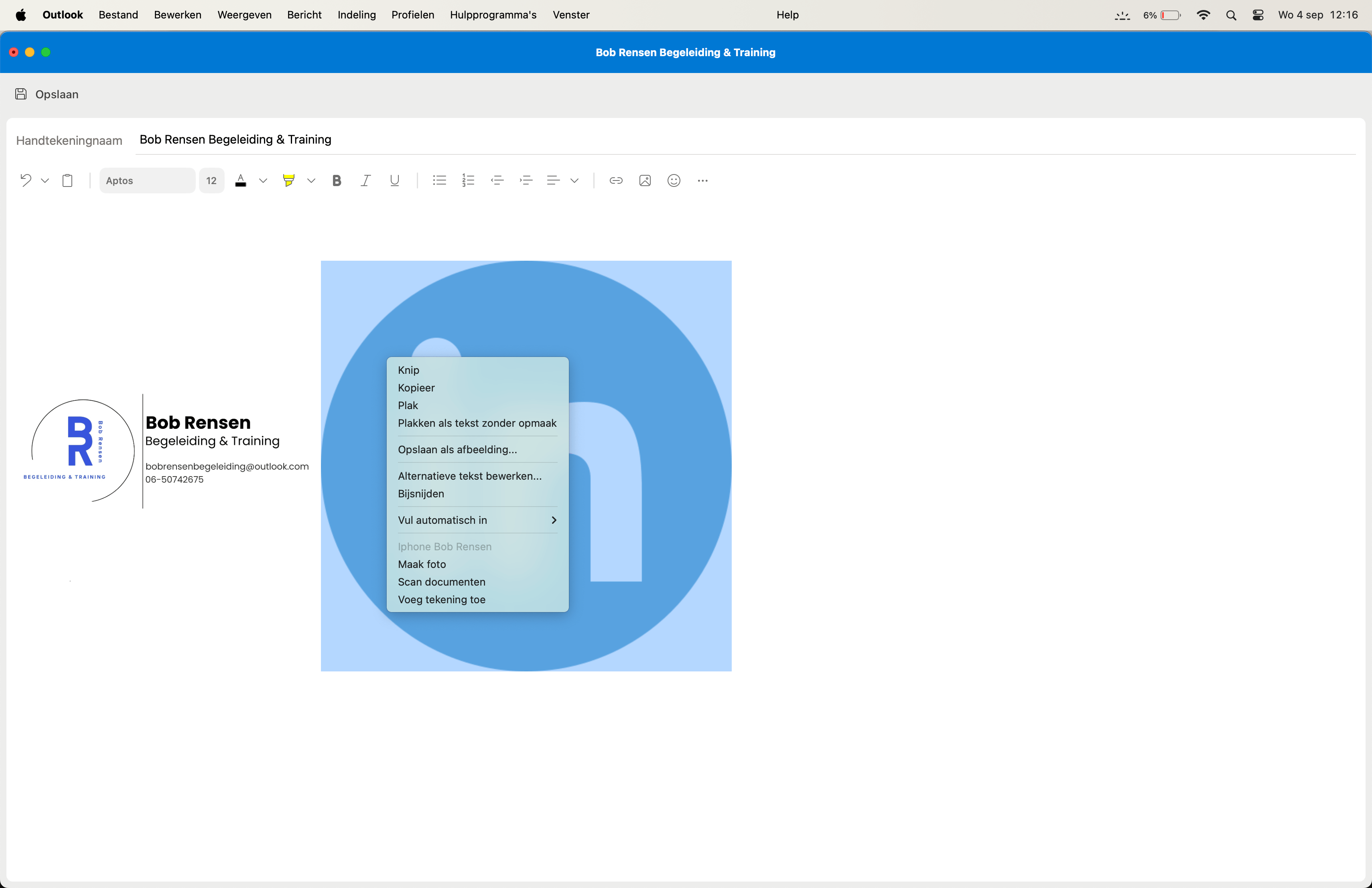Apply the black font color
1372x888 pixels.
tap(241, 180)
